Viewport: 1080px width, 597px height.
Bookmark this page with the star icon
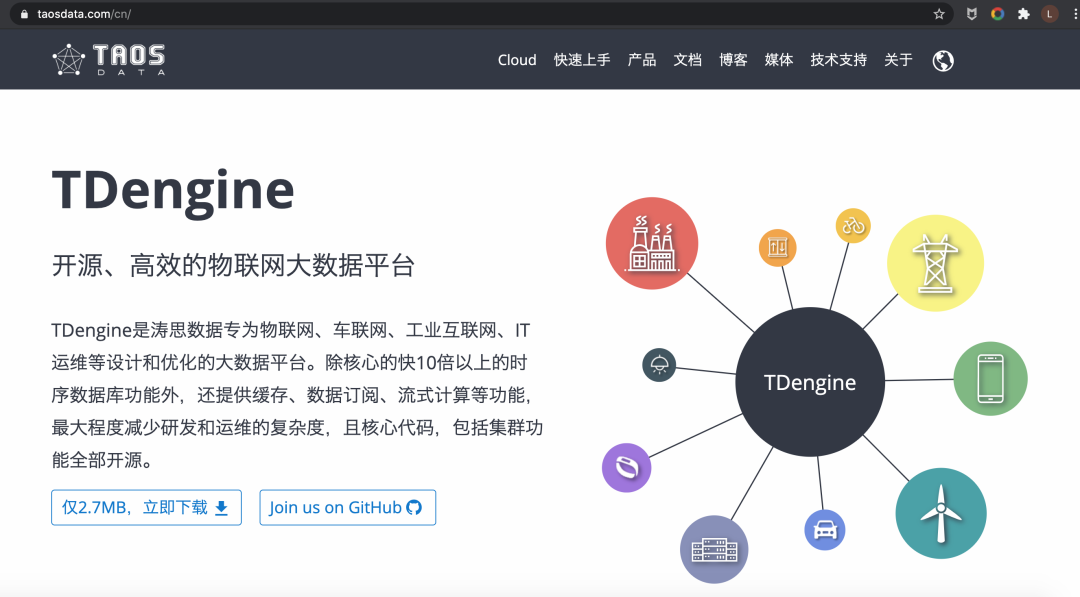tap(939, 14)
